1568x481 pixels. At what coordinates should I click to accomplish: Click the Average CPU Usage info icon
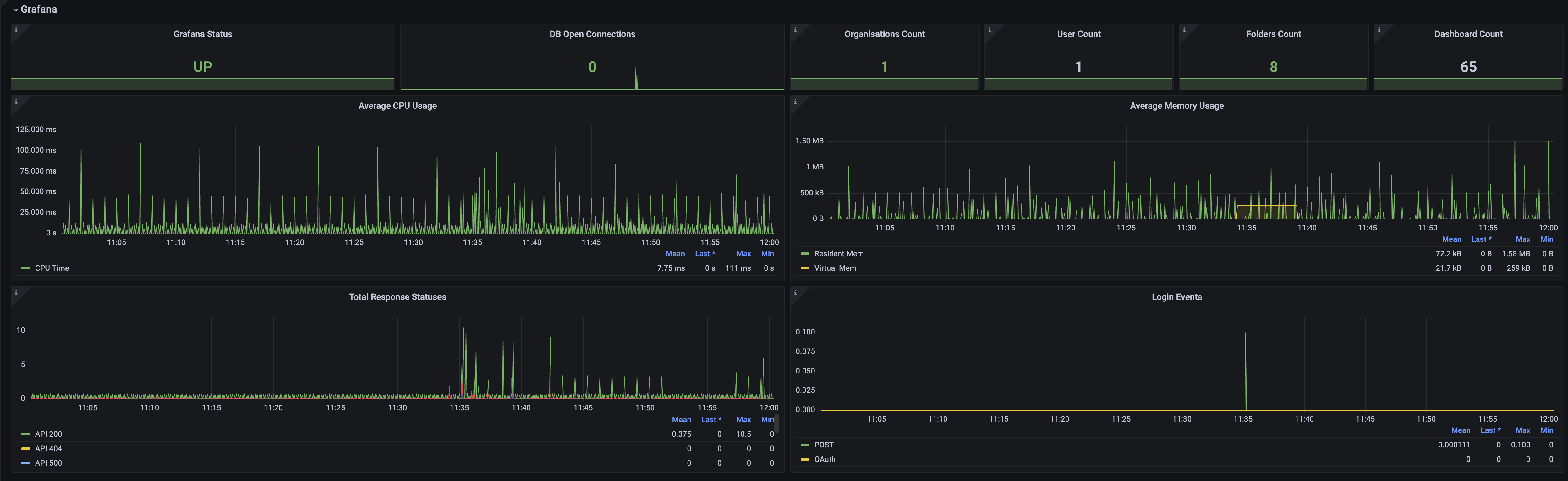click(16, 102)
